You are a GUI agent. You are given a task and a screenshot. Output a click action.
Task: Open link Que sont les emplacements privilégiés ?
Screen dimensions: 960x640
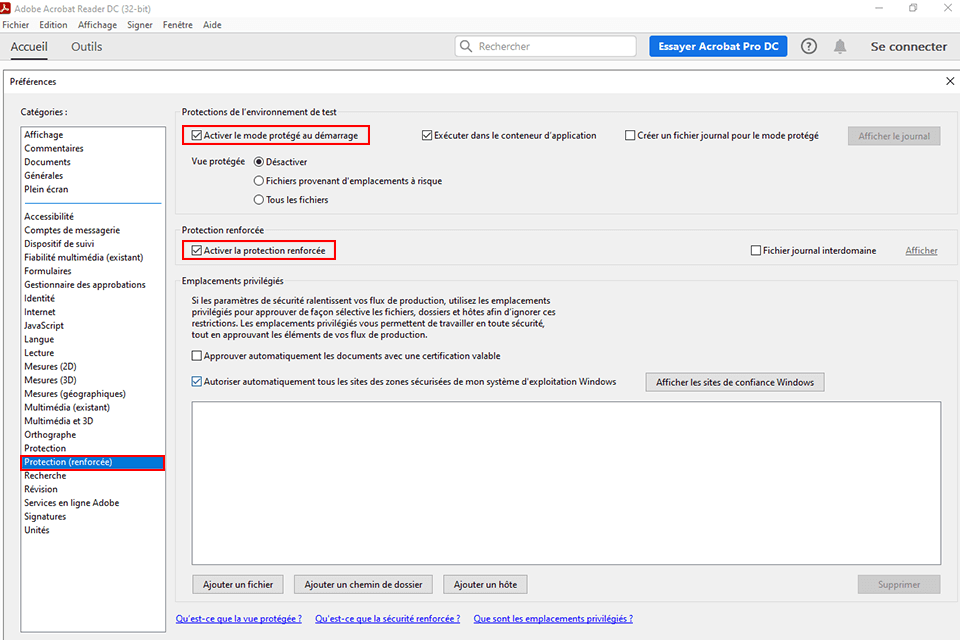(553, 619)
